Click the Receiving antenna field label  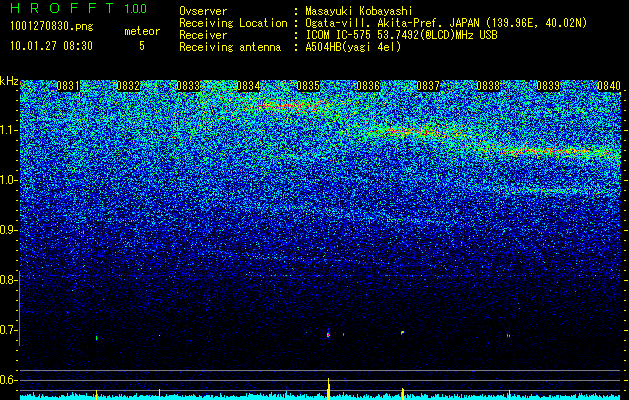click(x=230, y=47)
